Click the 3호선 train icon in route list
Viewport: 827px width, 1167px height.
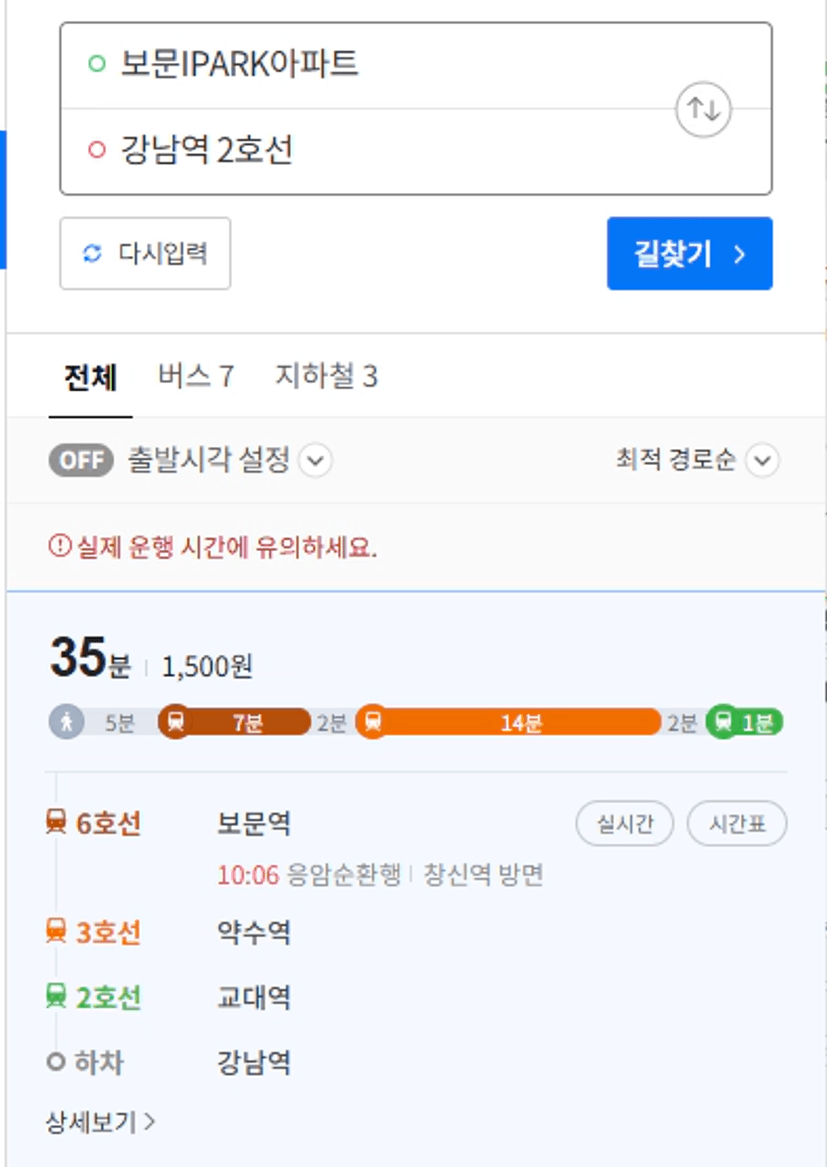click(x=56, y=931)
